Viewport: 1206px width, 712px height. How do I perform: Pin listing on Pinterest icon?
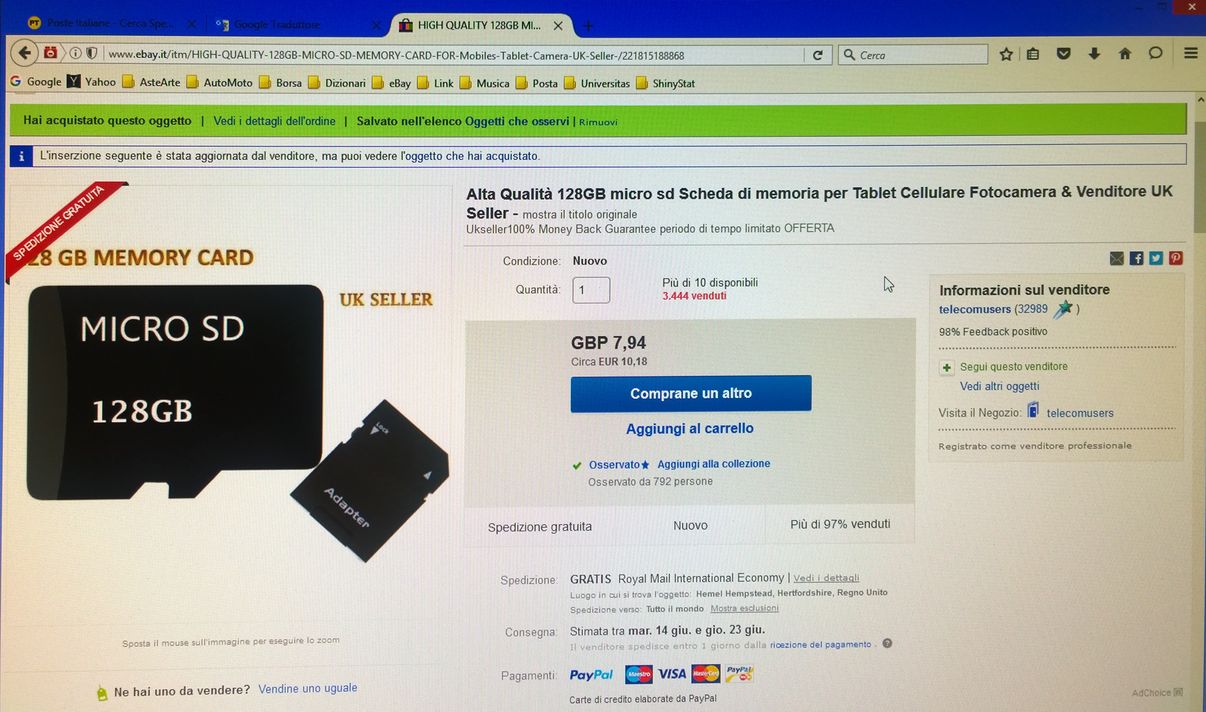(x=1175, y=258)
